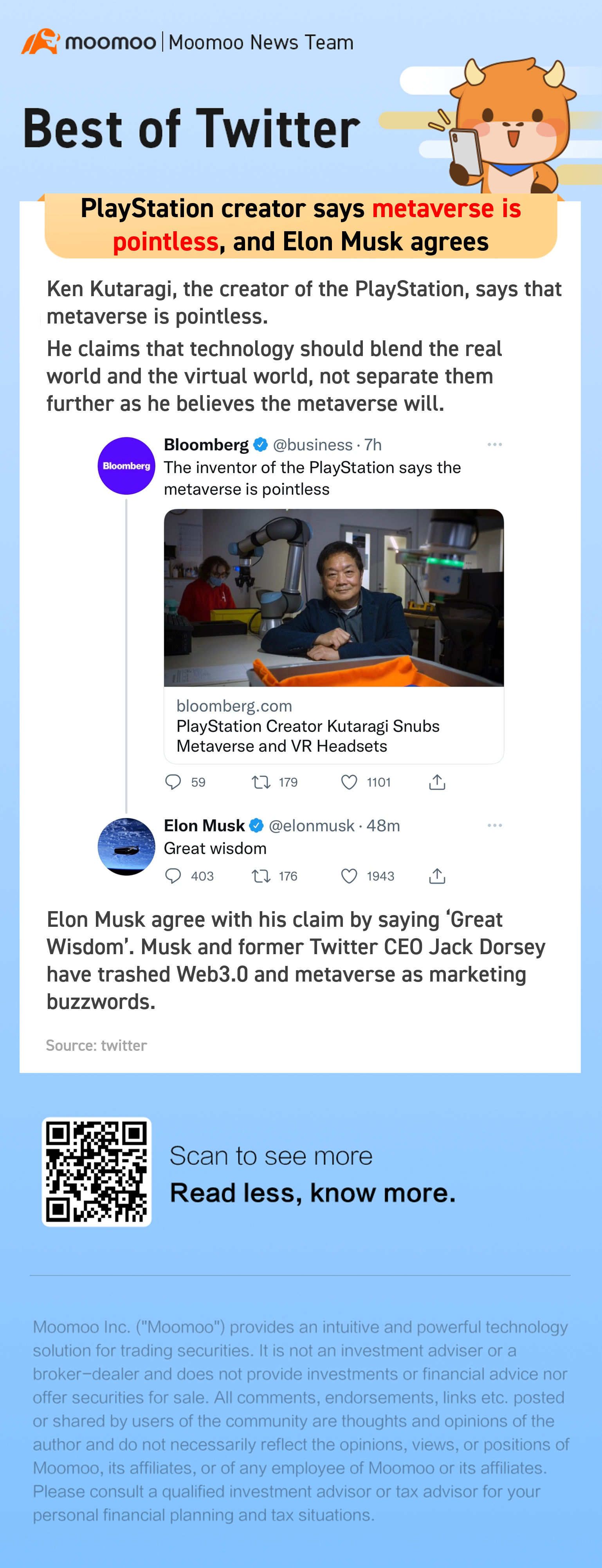Open the @business handle link
This screenshot has width=602, height=1568.
[x=313, y=445]
